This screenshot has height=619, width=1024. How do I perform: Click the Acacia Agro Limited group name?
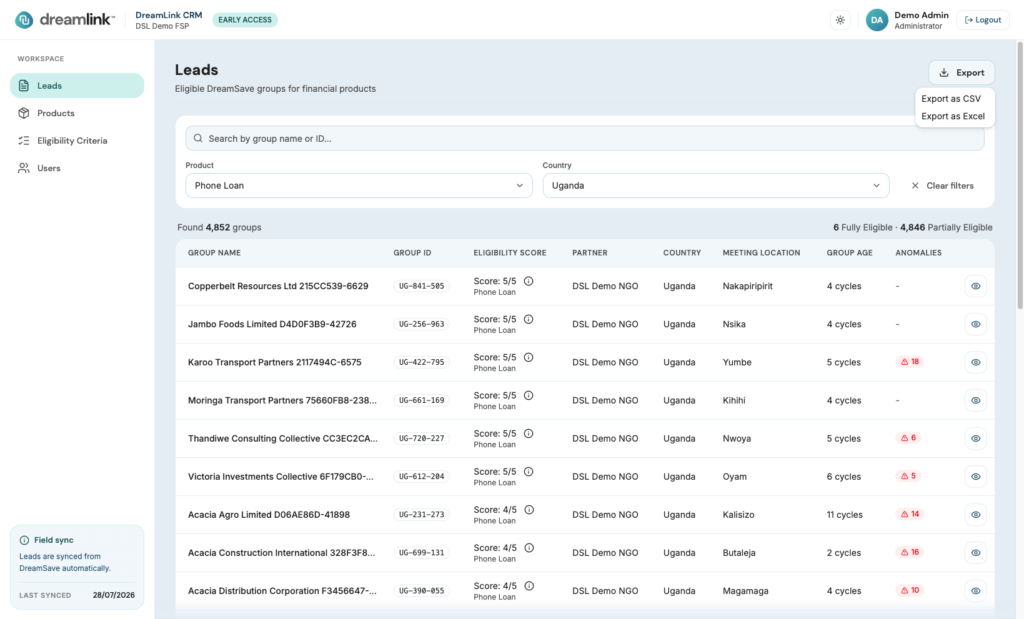[x=269, y=515]
